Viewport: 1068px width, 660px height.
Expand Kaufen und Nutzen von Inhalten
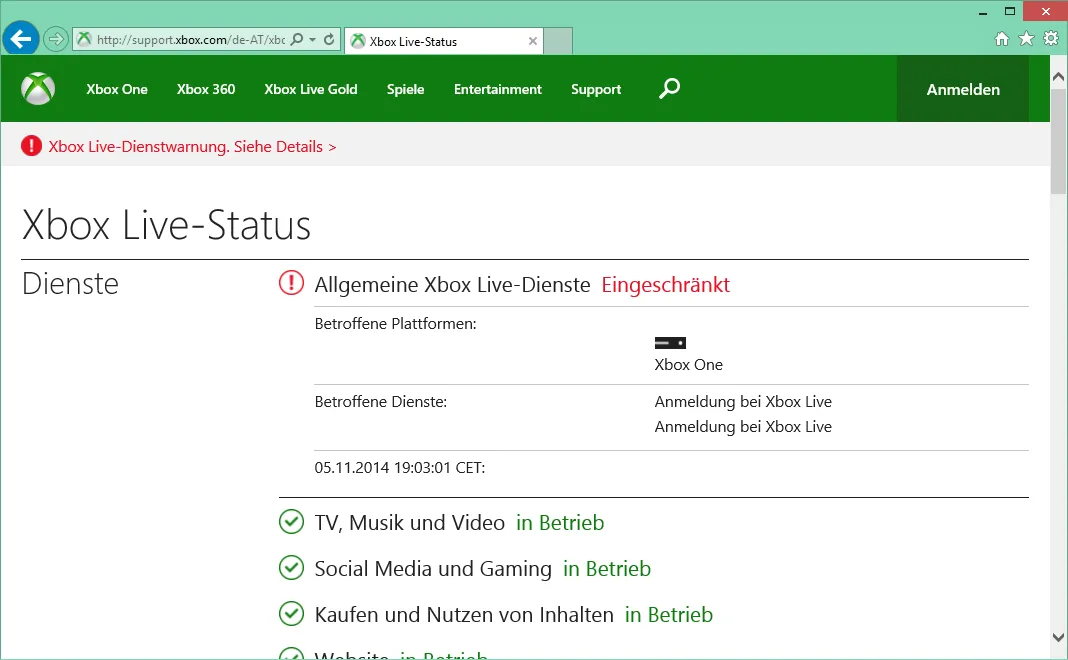[x=464, y=614]
